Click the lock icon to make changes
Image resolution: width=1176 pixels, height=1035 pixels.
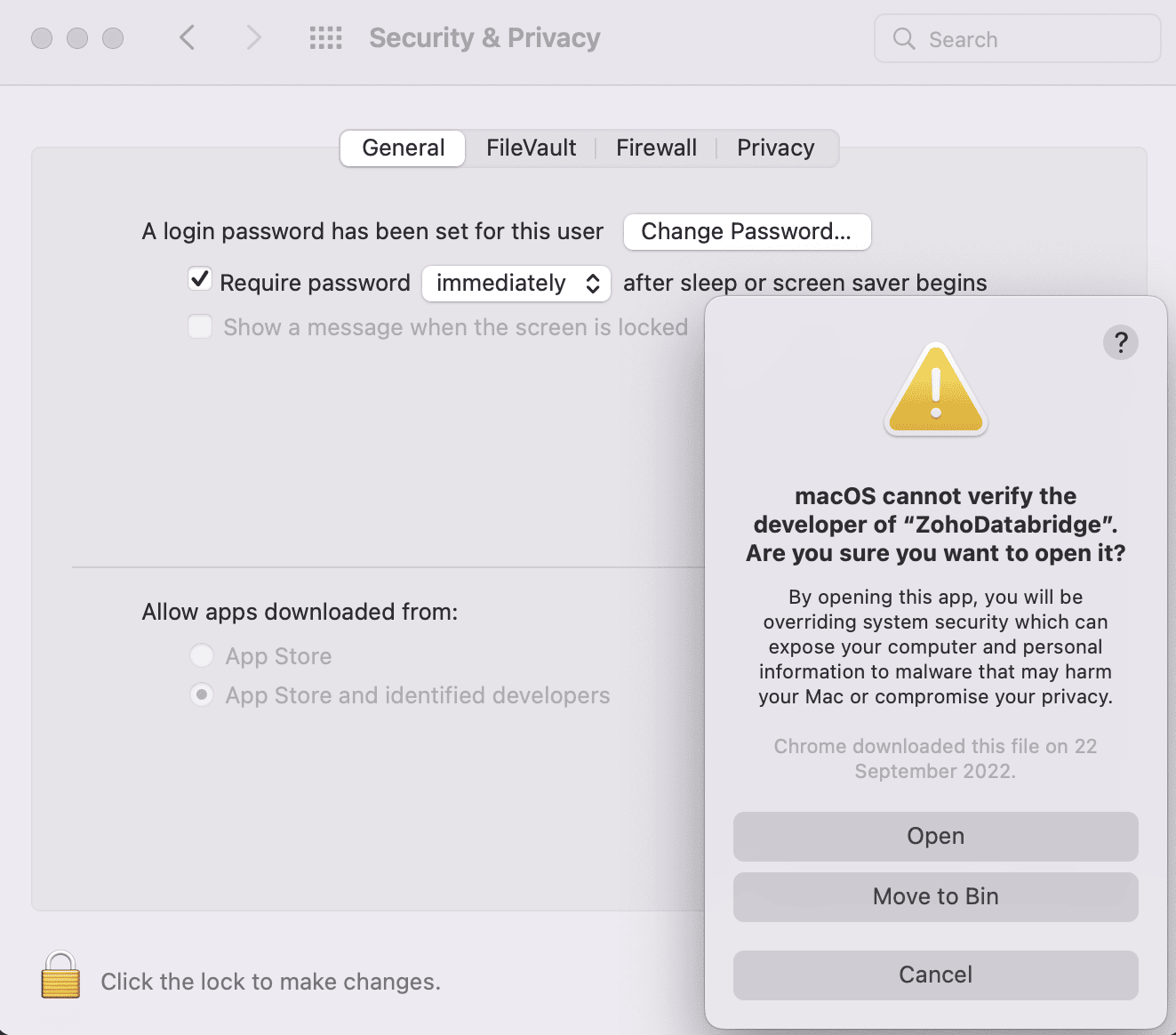click(60, 976)
